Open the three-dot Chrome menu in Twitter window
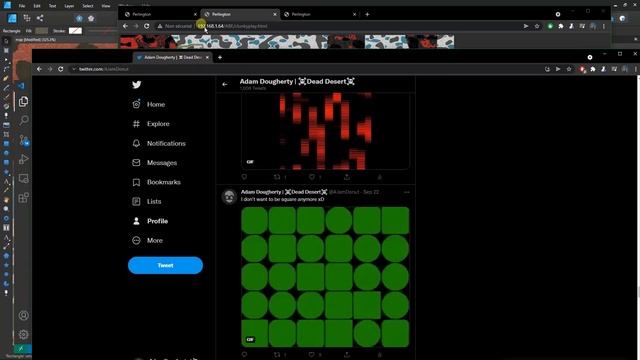Screen dimensions: 640x360 coord(636,69)
